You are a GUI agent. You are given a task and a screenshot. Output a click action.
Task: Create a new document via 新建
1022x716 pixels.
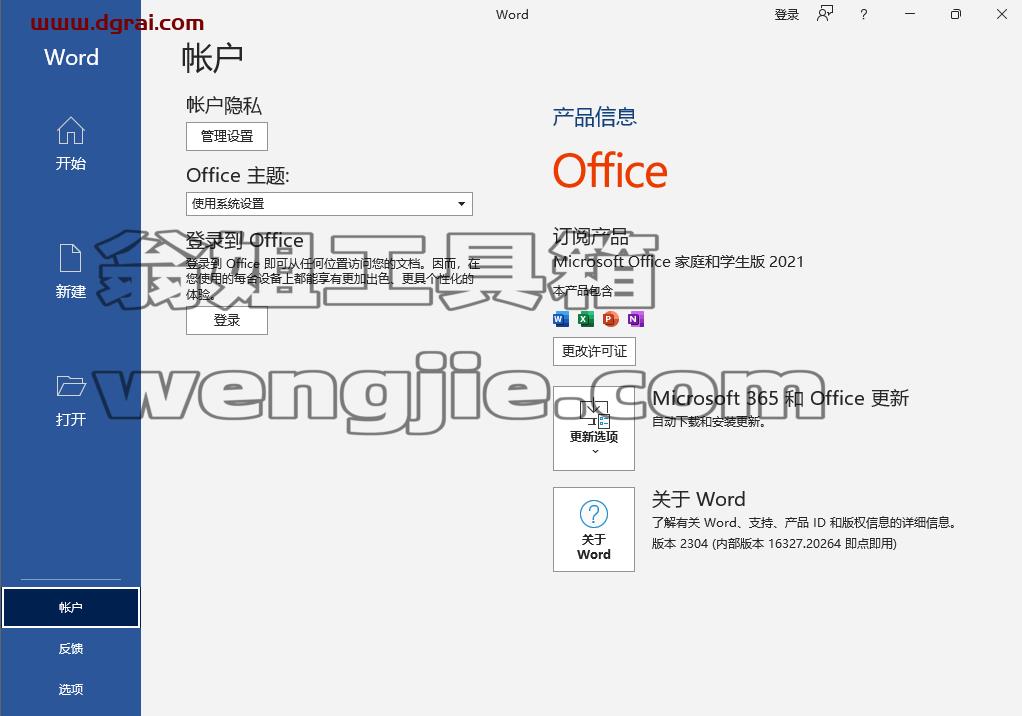coord(70,271)
